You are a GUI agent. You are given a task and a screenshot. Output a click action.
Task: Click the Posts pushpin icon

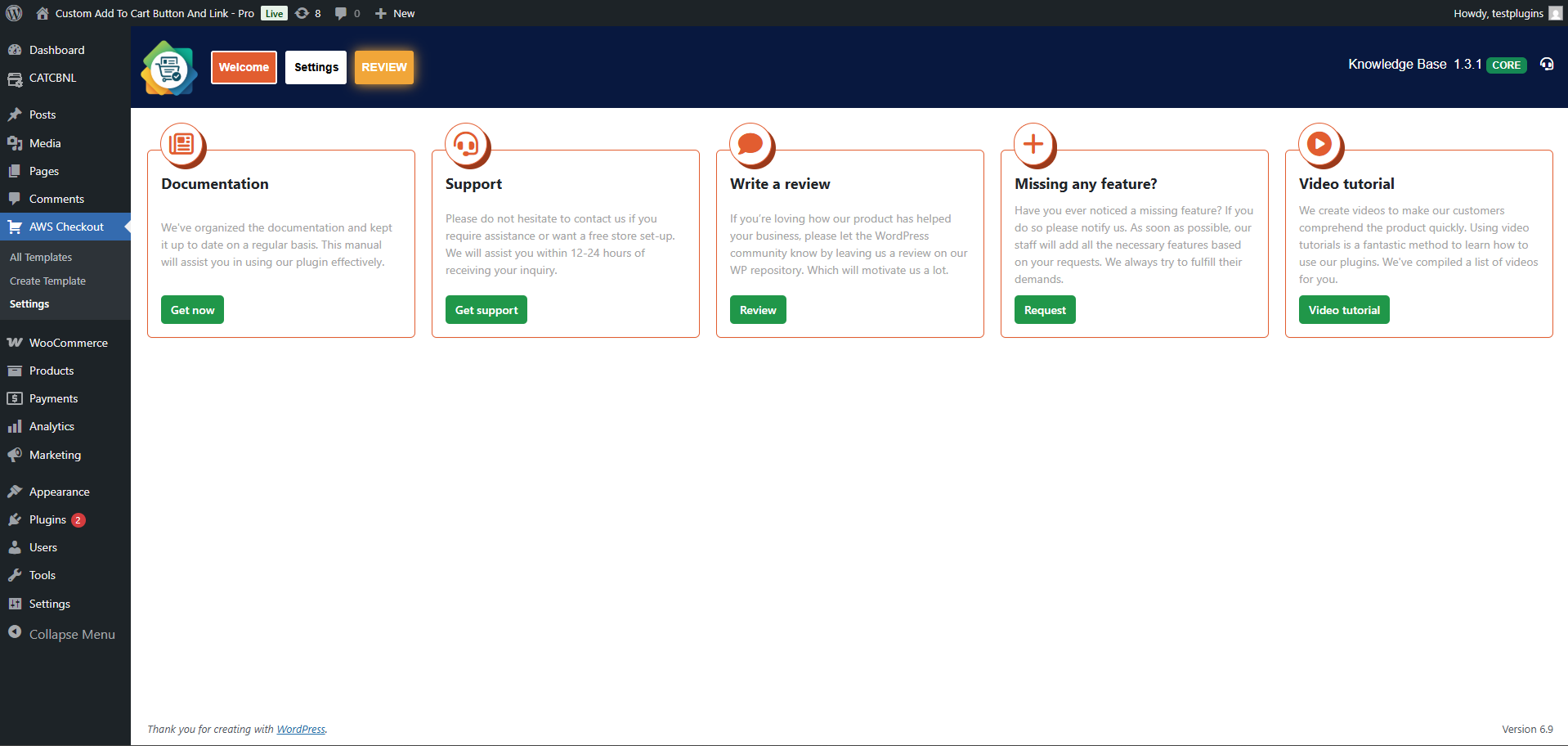tap(15, 115)
